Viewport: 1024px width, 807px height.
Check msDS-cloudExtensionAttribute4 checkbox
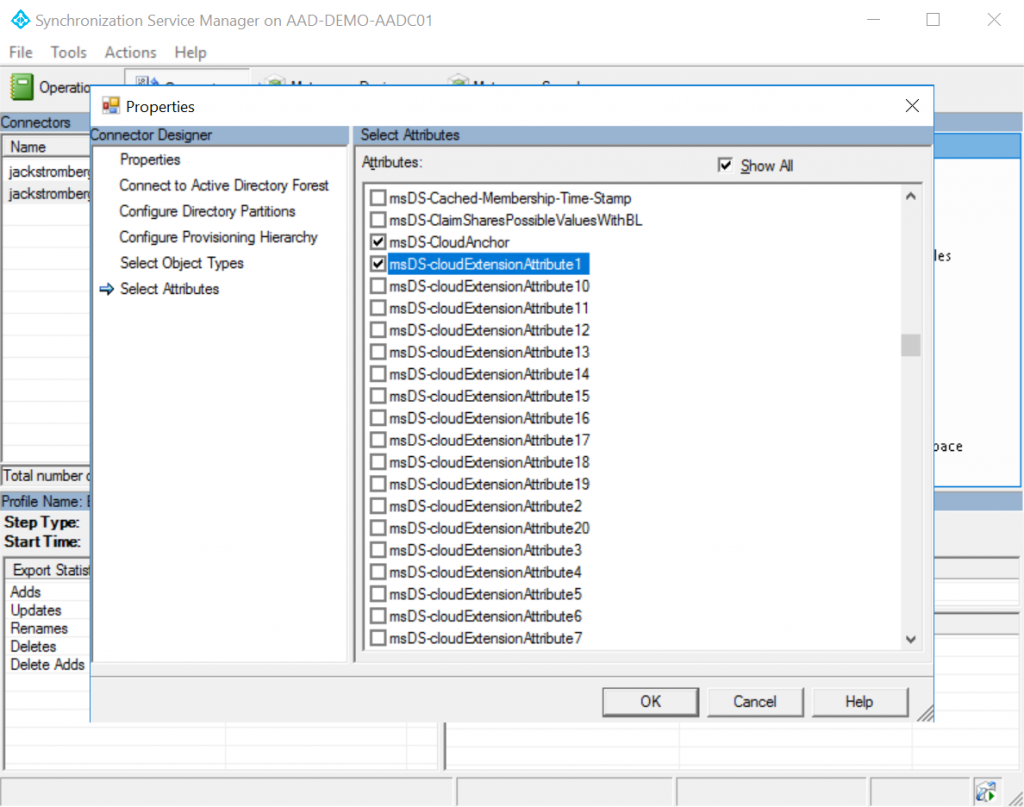pyautogui.click(x=377, y=572)
